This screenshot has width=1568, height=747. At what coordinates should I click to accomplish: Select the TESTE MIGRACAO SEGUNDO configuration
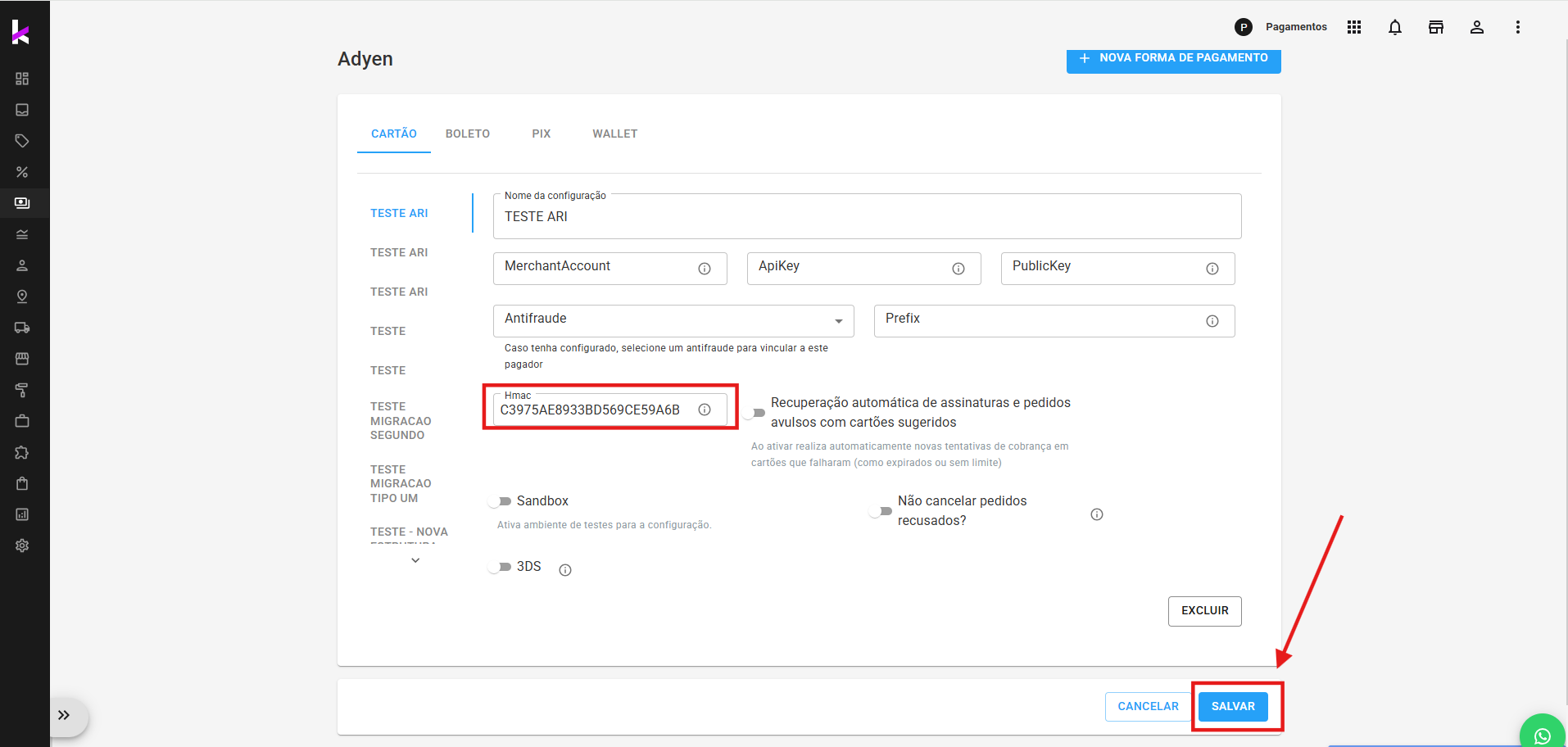tap(401, 421)
